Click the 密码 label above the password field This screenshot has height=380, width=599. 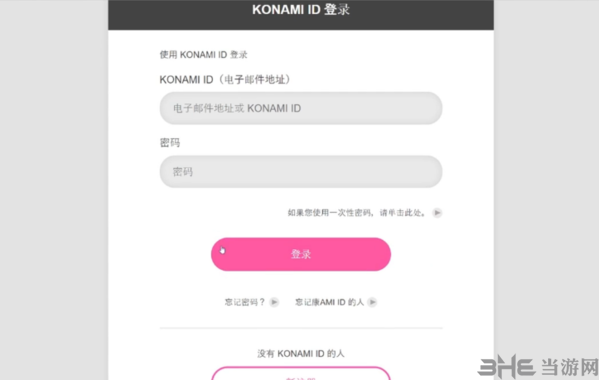170,143
